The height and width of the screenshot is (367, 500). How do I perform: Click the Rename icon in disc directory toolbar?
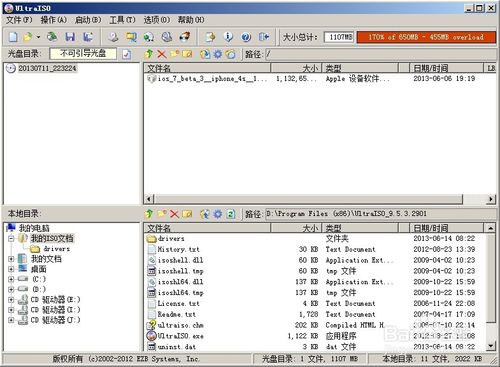(x=187, y=54)
